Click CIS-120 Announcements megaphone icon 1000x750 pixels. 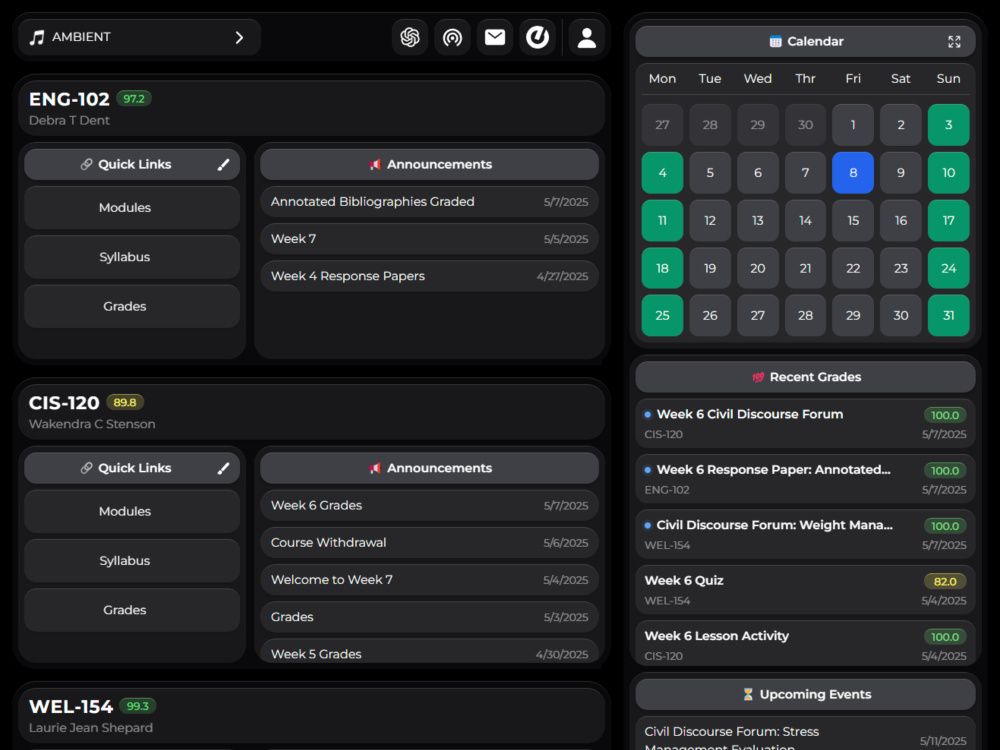[x=375, y=468]
